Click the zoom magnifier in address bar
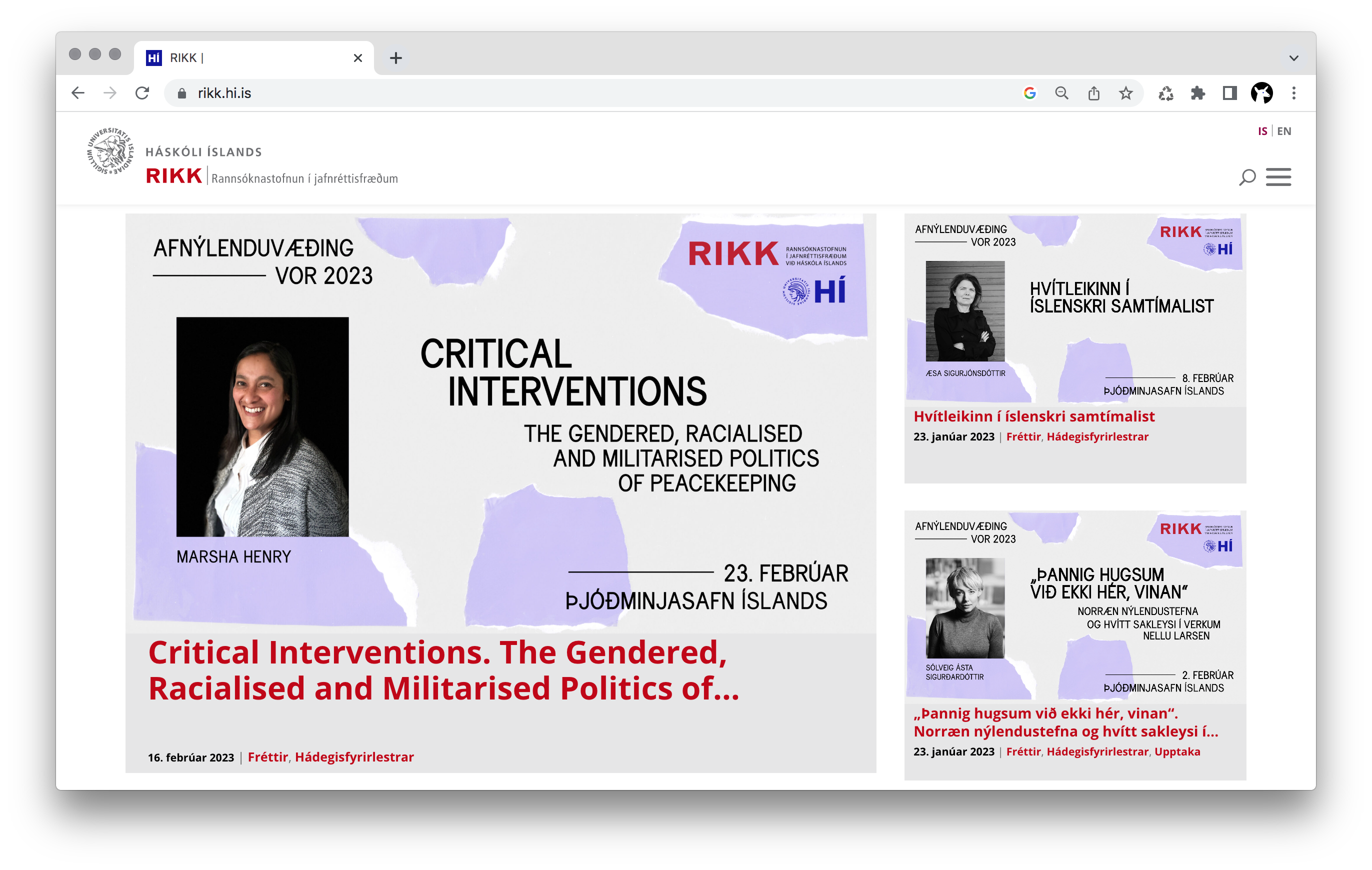 [x=1061, y=93]
